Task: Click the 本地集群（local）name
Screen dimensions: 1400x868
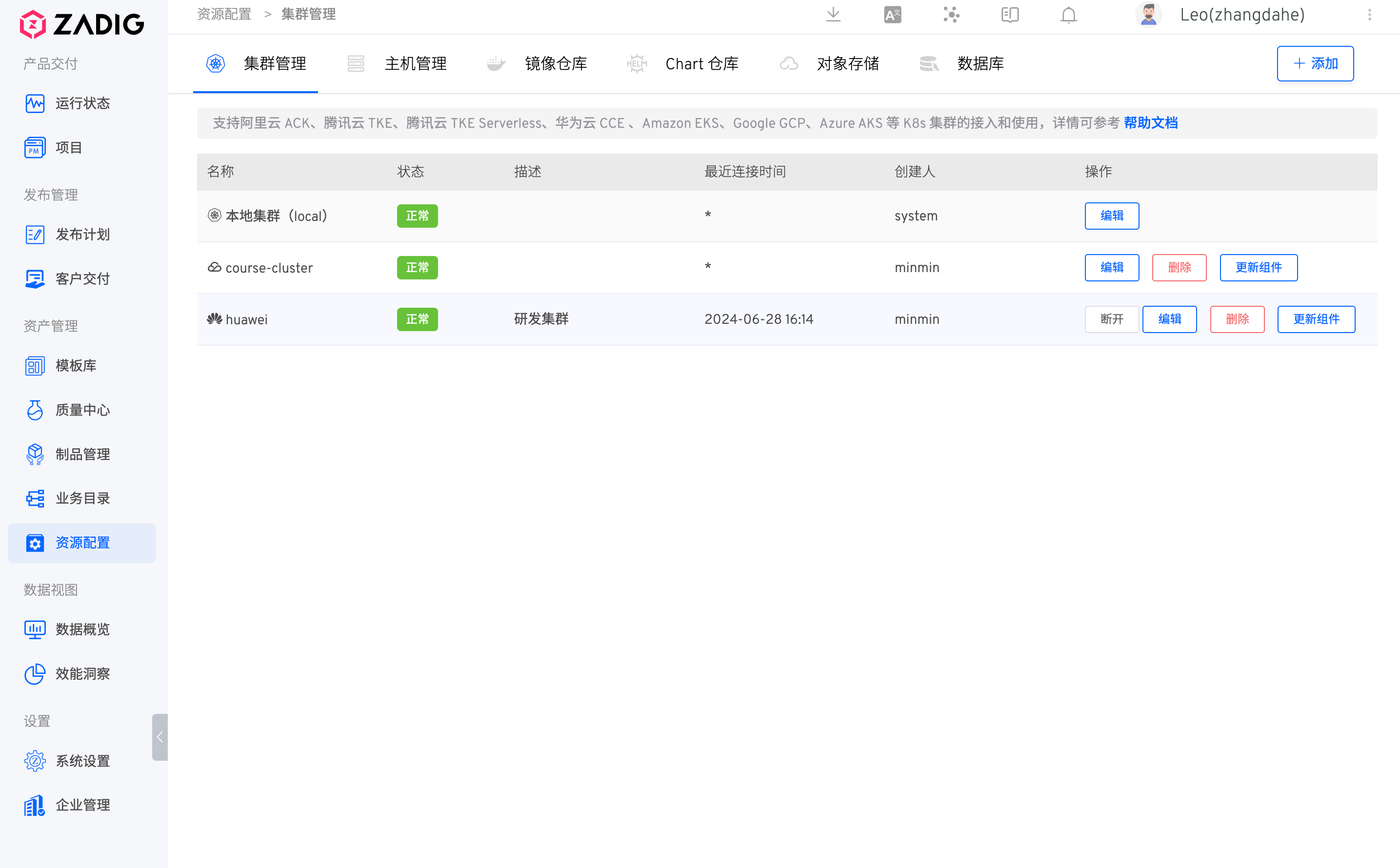Action: (x=277, y=216)
